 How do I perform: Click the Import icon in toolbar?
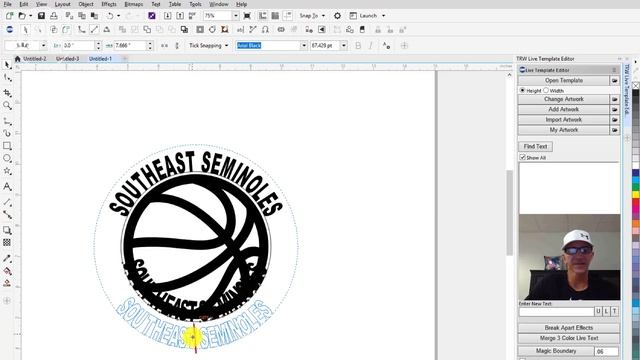coord(167,16)
